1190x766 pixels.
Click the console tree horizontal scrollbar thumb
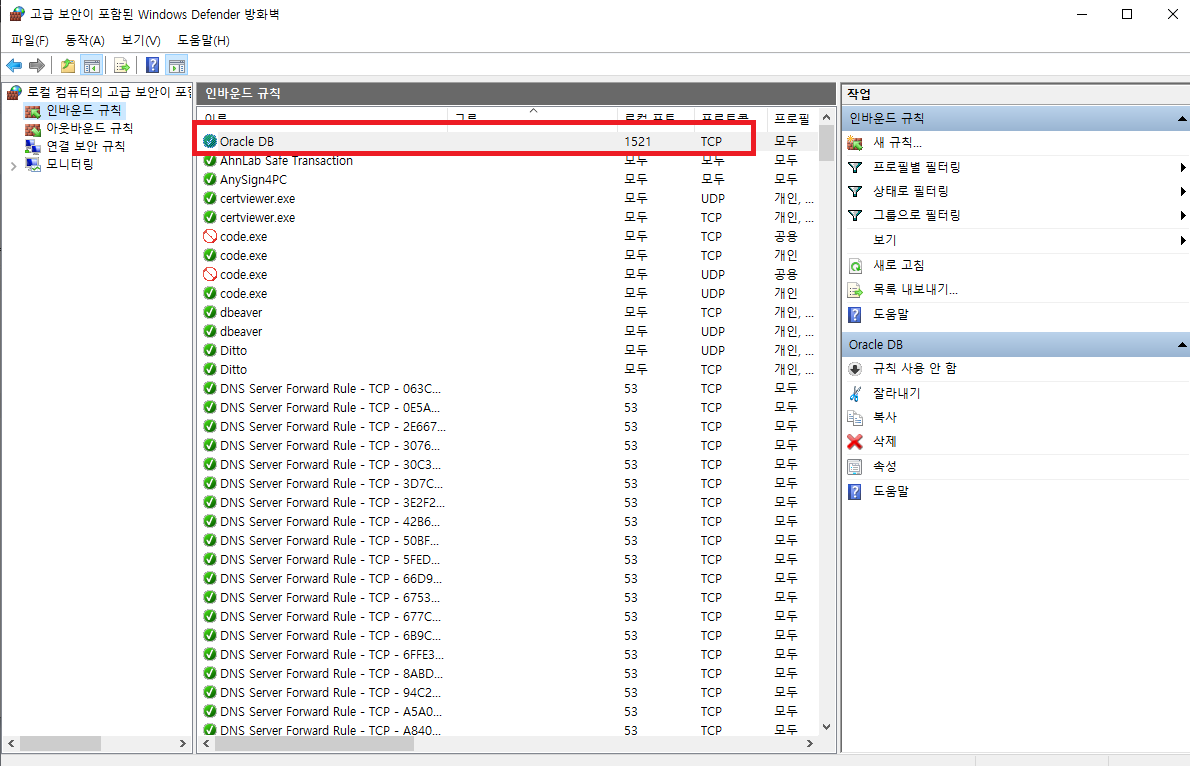coord(60,743)
